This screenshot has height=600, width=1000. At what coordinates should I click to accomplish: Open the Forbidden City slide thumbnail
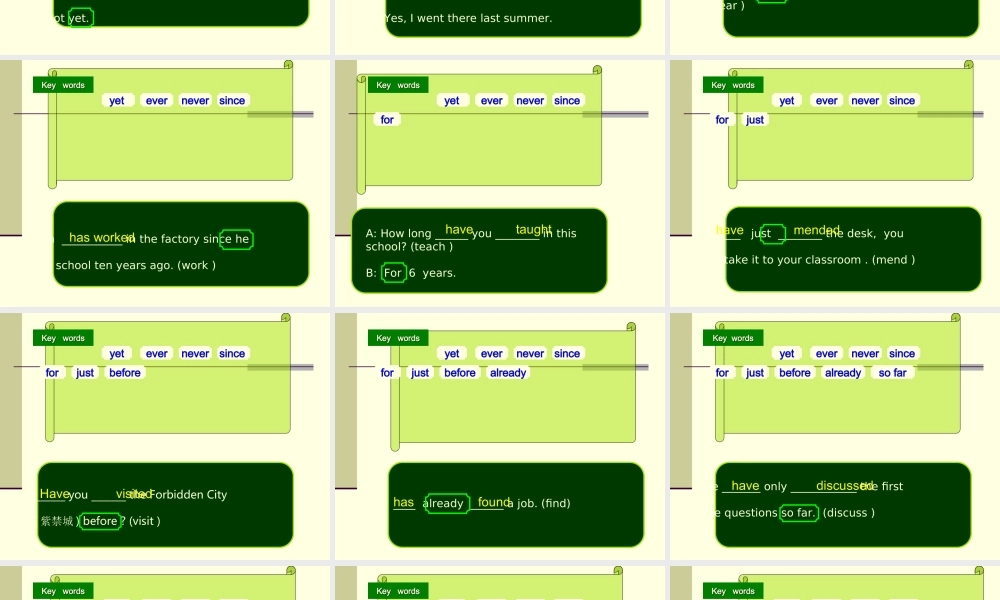[165, 436]
